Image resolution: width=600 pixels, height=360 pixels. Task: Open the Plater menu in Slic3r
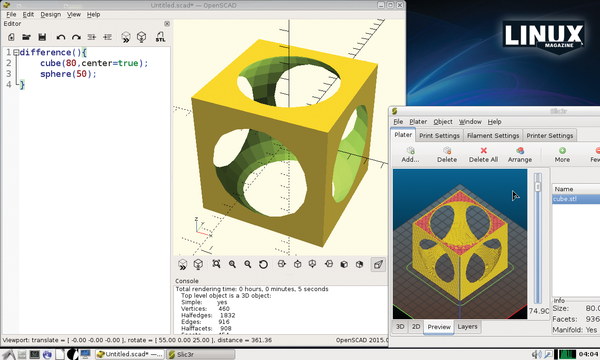(418, 122)
